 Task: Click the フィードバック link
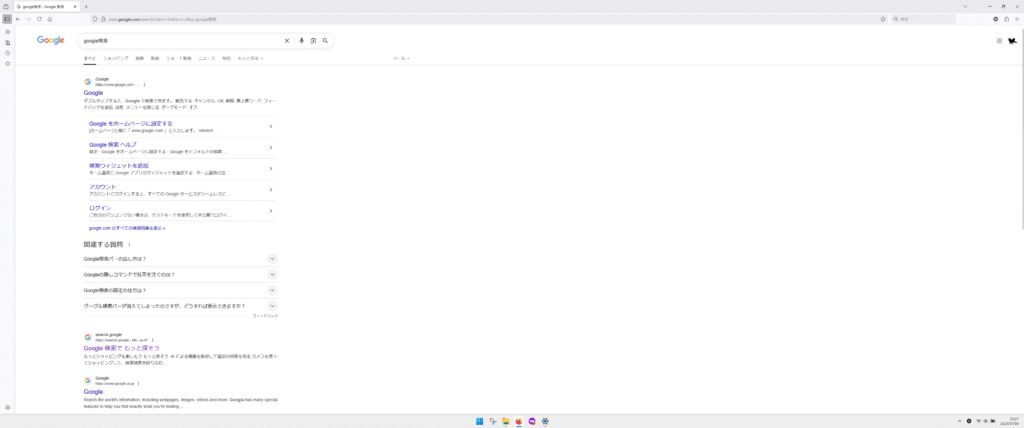[265, 316]
